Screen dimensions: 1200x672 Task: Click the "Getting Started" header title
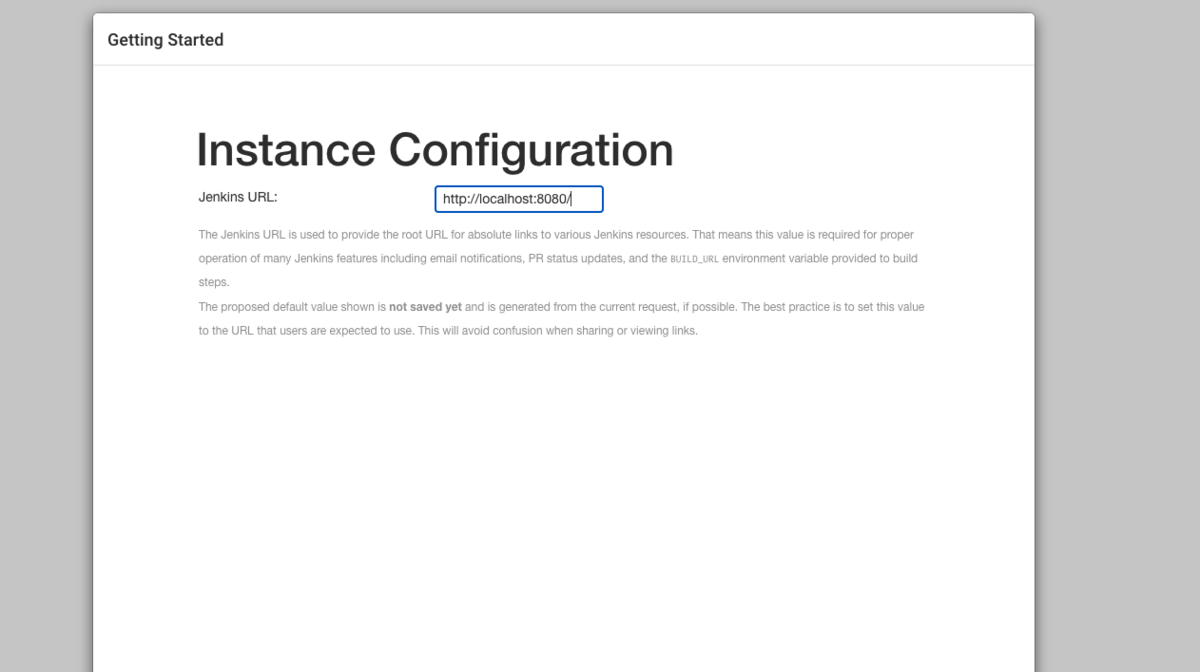166,40
